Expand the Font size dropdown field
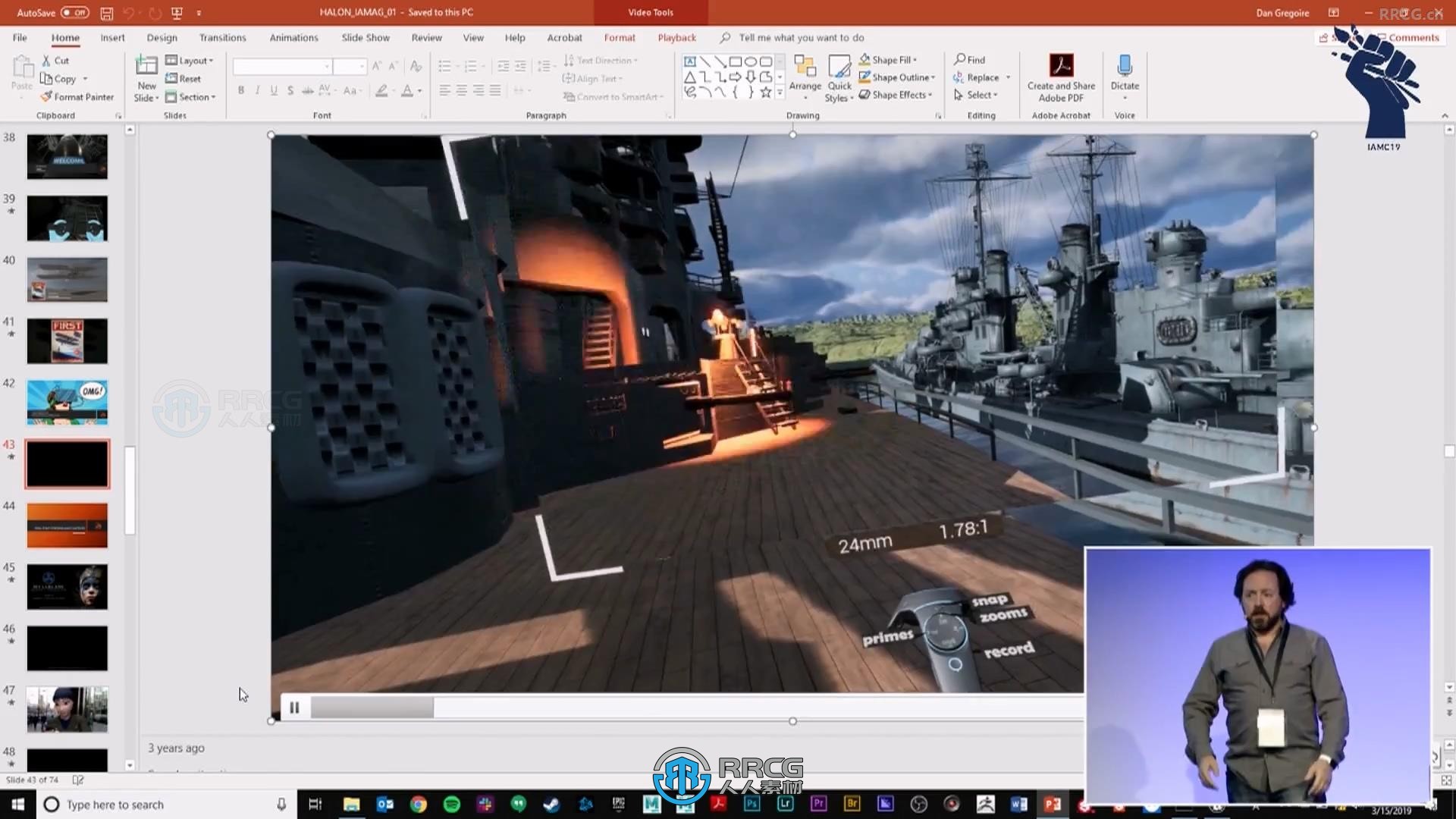 coord(362,65)
